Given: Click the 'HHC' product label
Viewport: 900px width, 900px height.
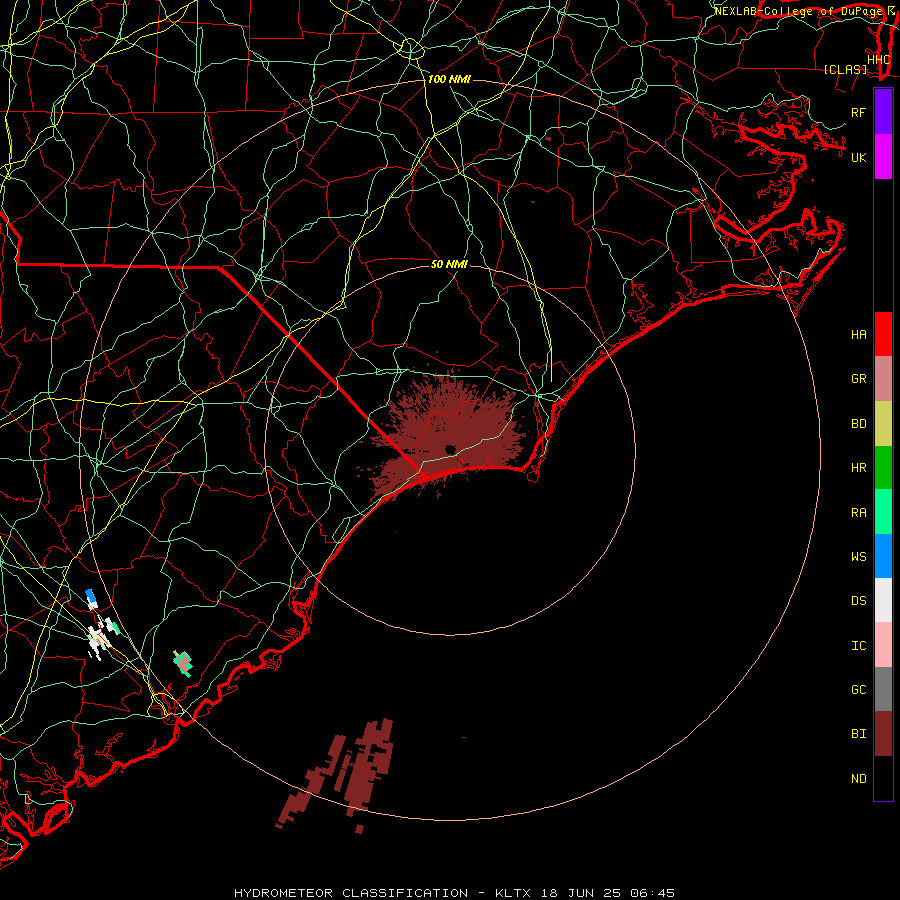Looking at the screenshot, I should pos(879,60).
